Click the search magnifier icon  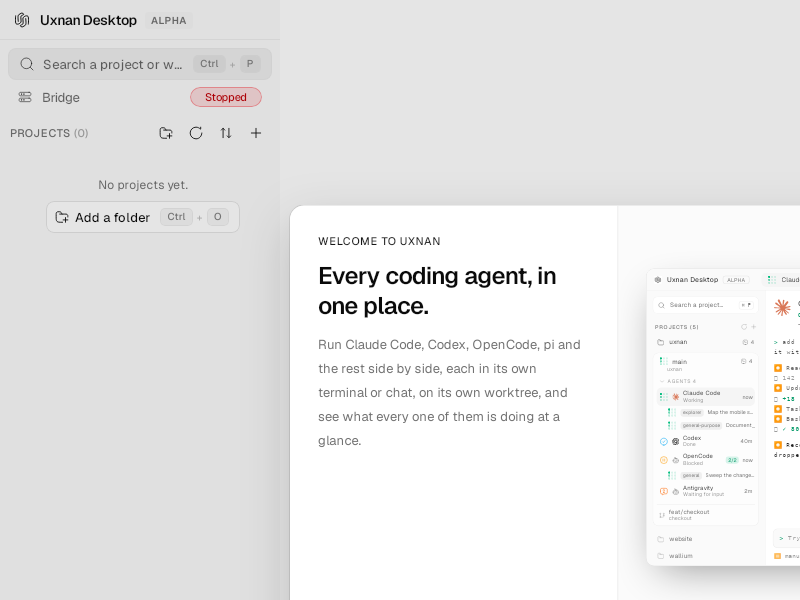(27, 64)
